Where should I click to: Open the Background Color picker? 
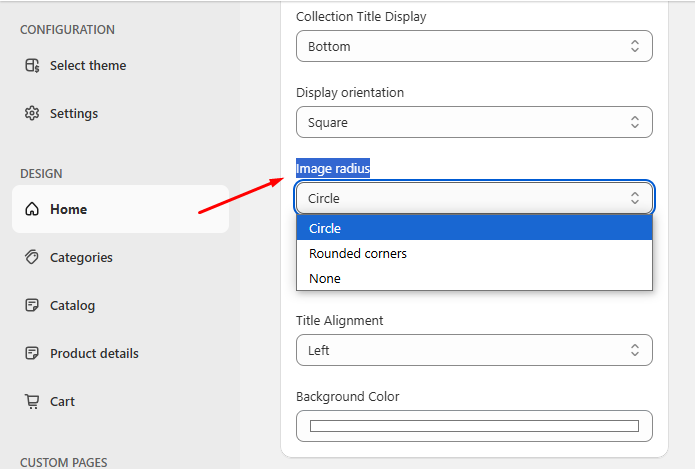474,426
